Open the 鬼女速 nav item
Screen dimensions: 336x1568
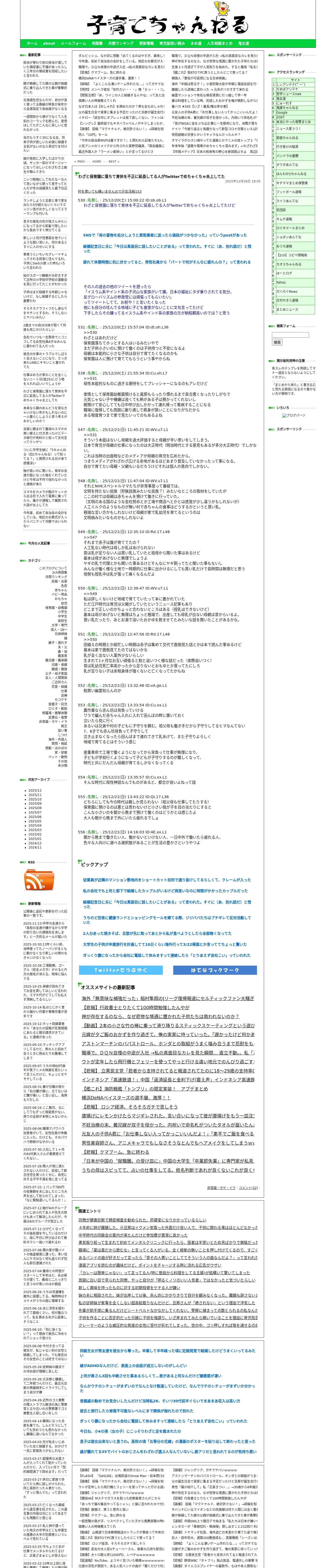point(243,44)
